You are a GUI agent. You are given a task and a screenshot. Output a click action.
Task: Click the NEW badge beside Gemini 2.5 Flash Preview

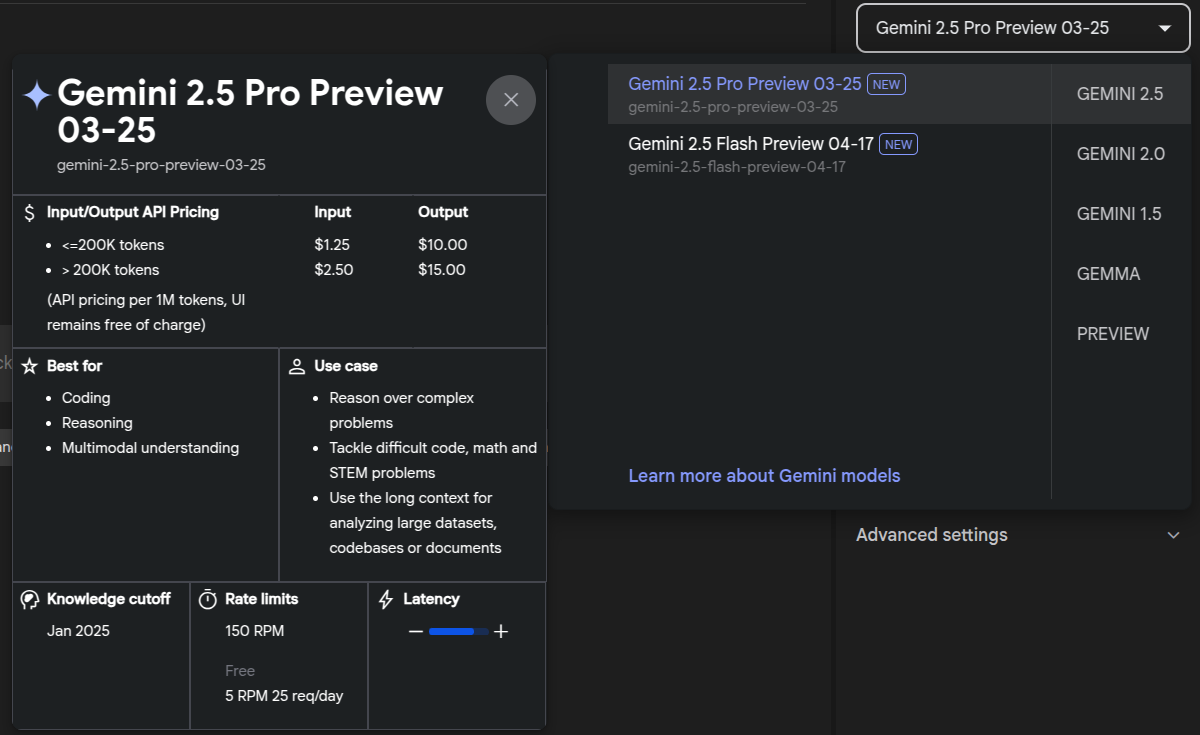click(x=898, y=144)
